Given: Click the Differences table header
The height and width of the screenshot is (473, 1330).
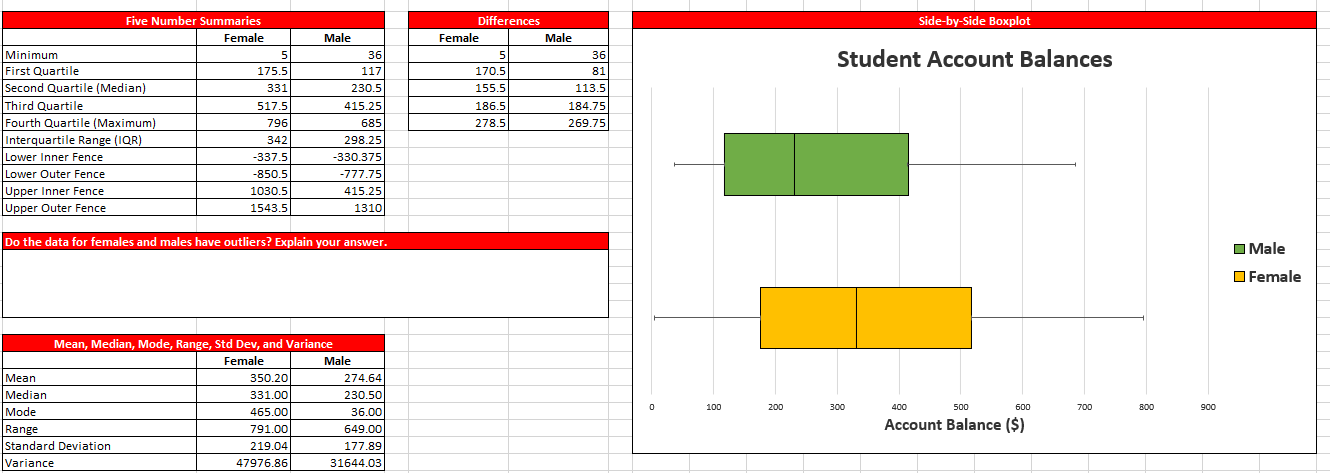Looking at the screenshot, I should (508, 20).
